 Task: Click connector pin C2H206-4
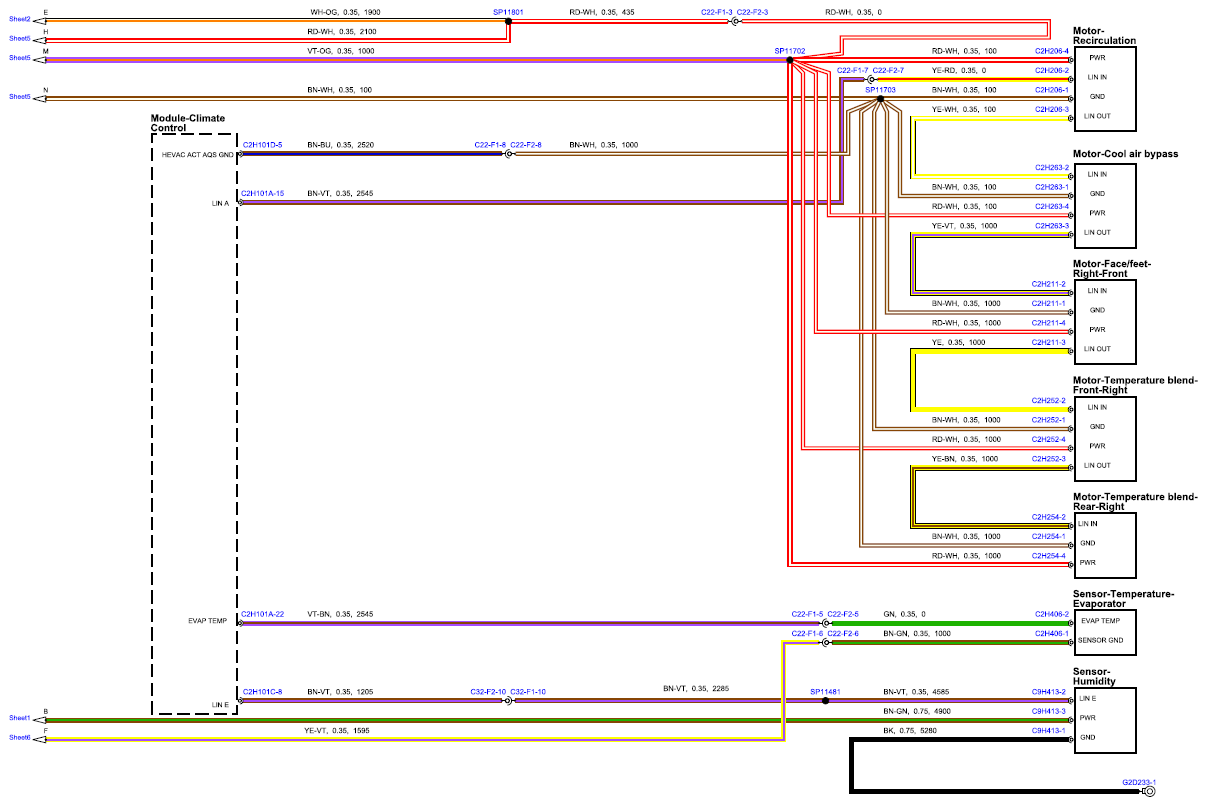point(1052,51)
